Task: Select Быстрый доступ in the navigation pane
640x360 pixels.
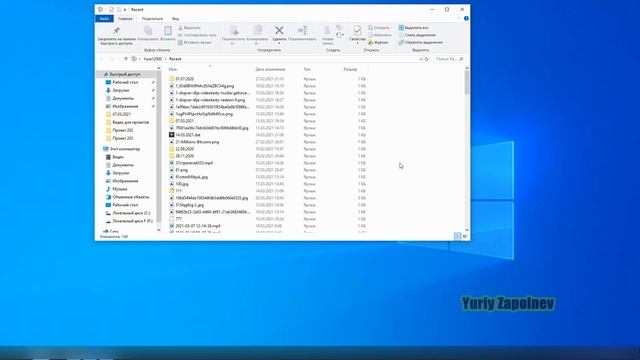Action: [125, 74]
